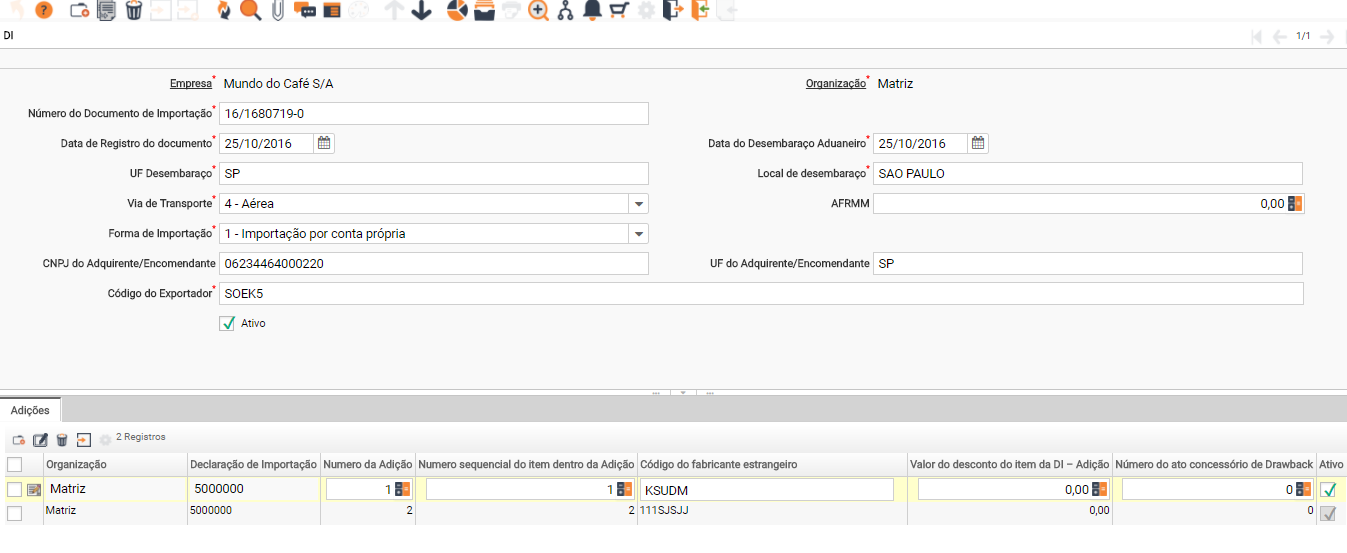
Task: Click the "2 Registros" count text
Action: [x=141, y=437]
